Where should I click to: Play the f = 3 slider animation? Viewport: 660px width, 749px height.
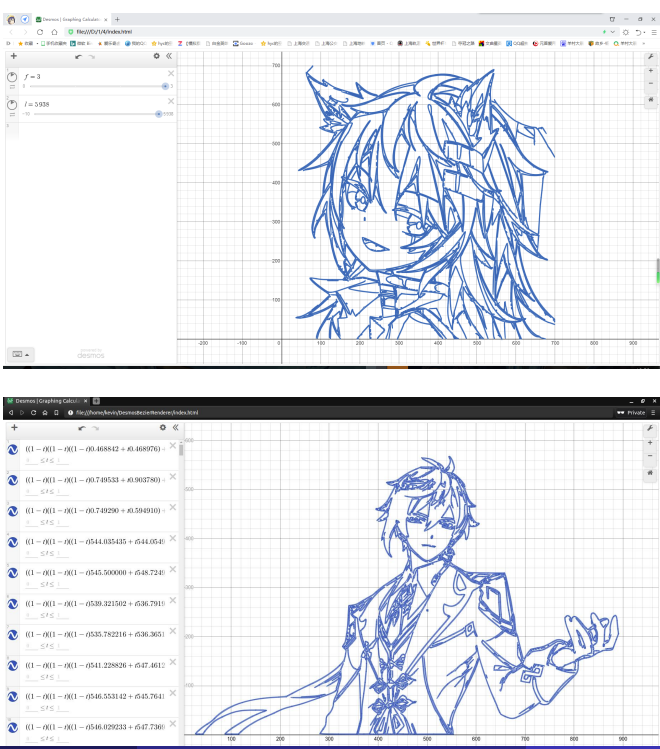coord(12,77)
